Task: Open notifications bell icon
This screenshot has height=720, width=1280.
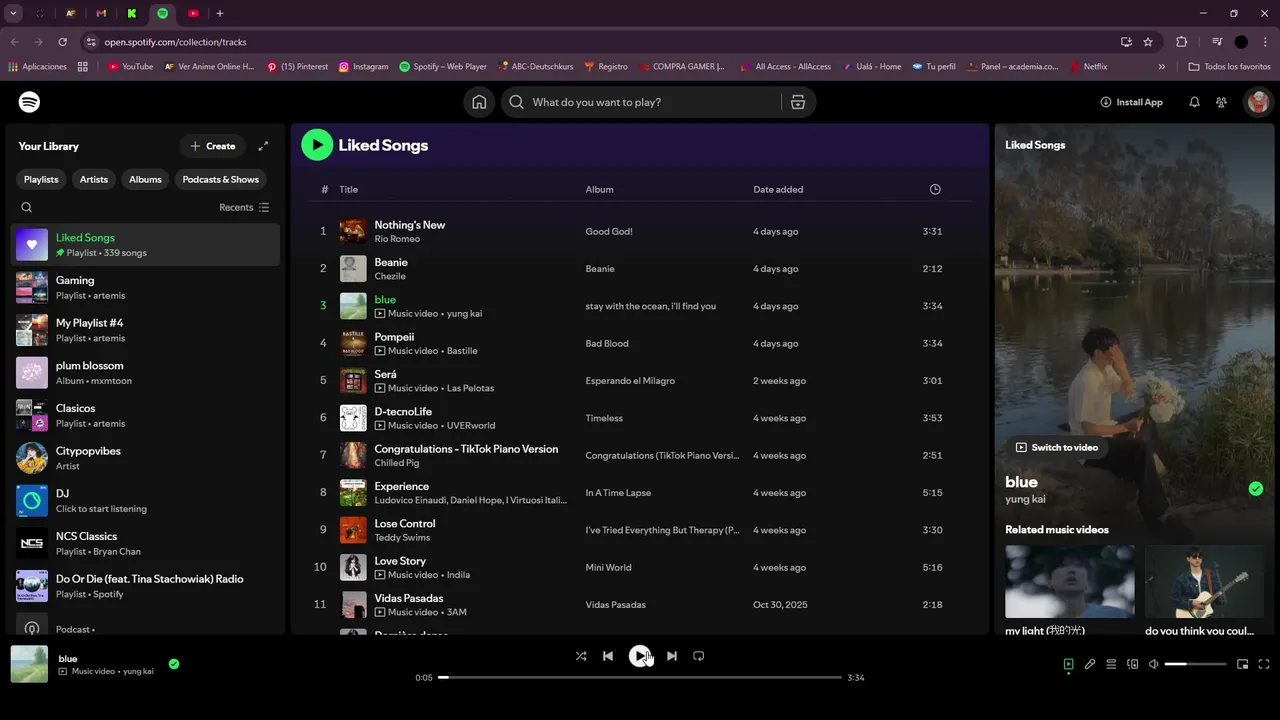Action: [1194, 102]
